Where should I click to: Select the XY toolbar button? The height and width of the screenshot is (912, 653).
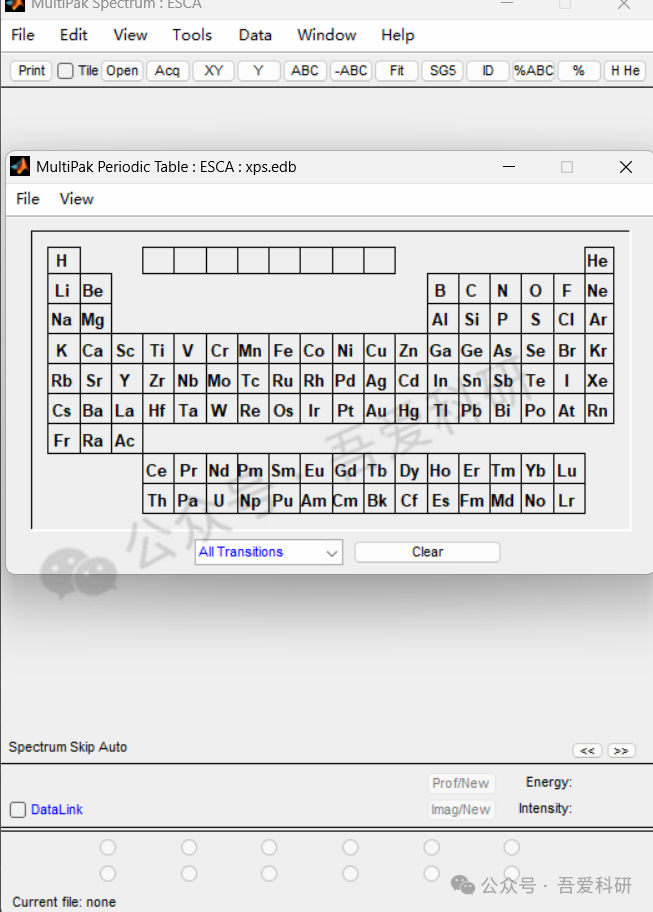[x=214, y=71]
